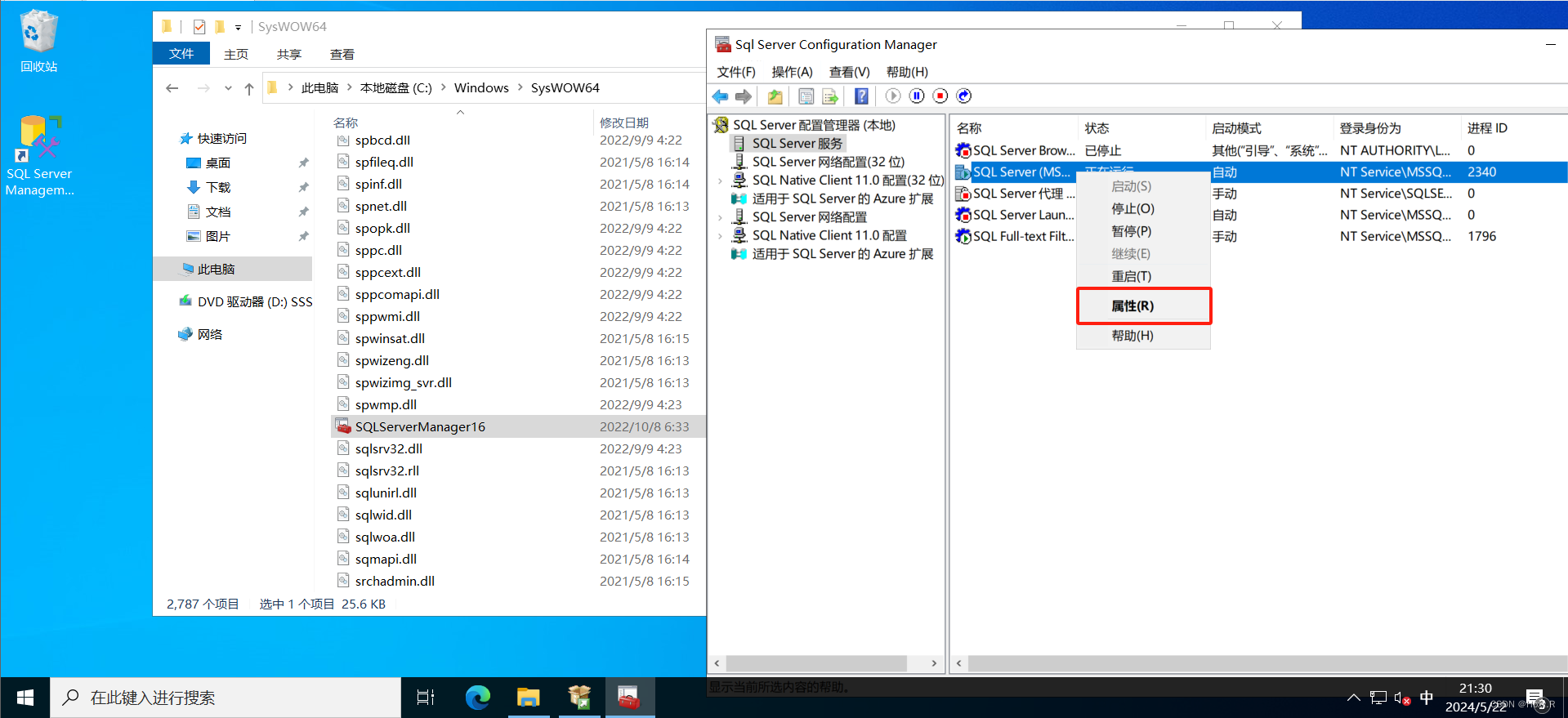The width and height of the screenshot is (1568, 718).
Task: Switch to the 共享 ribbon tab
Action: click(x=289, y=54)
